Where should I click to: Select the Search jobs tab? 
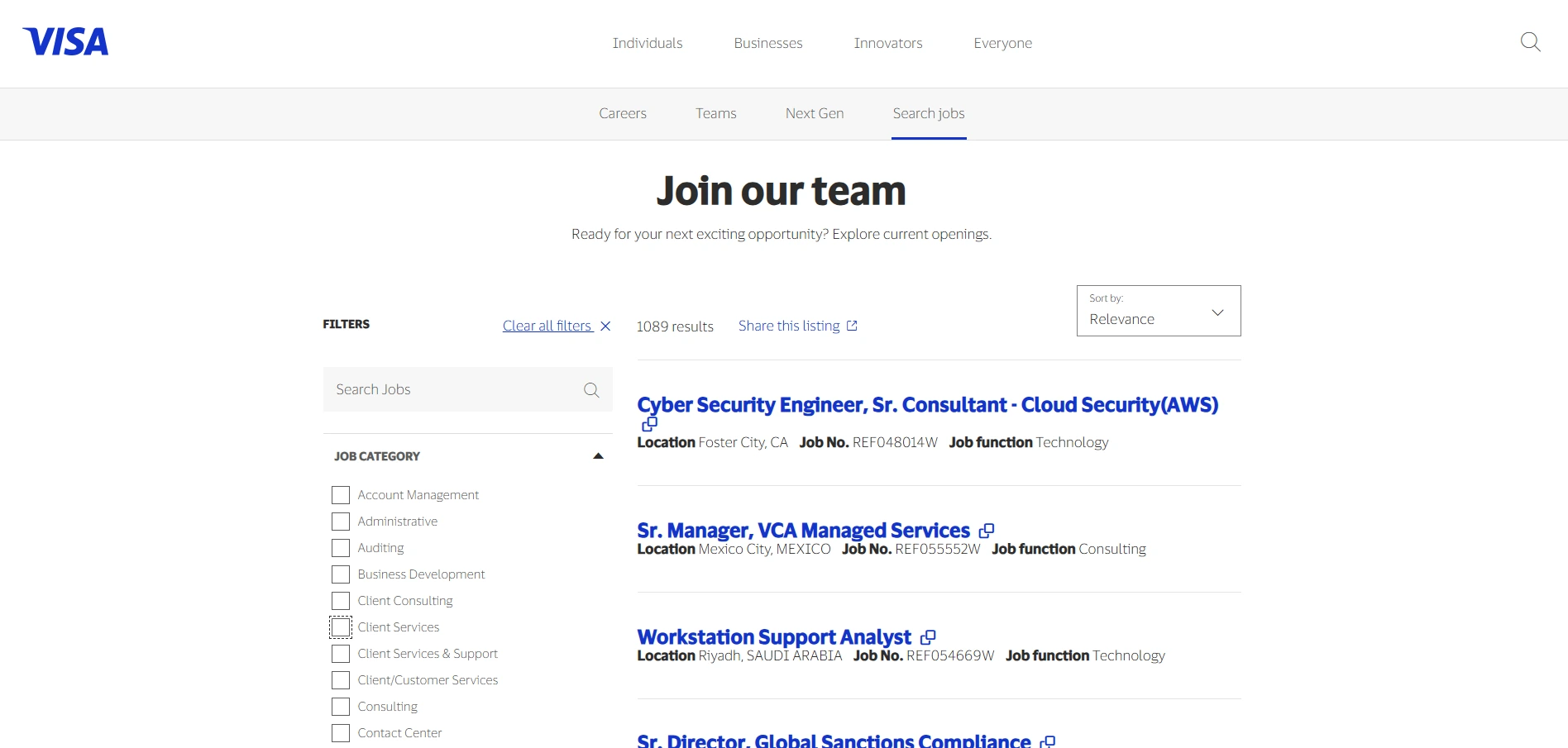(x=929, y=113)
